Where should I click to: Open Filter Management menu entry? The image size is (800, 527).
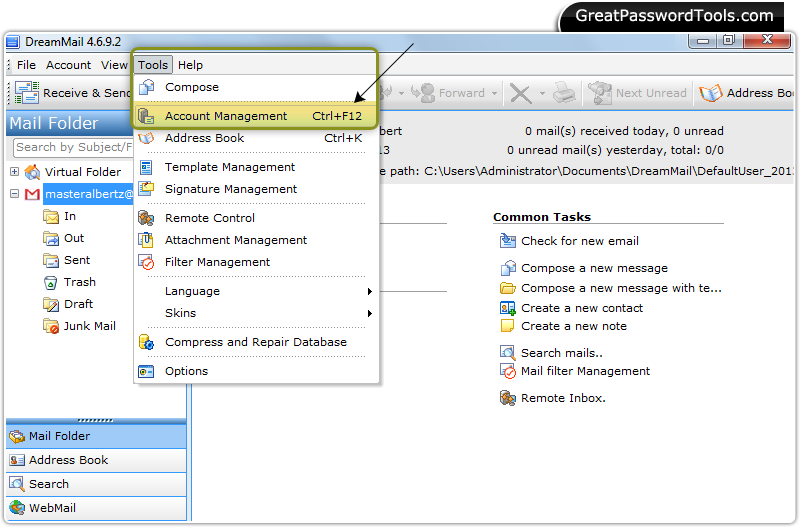point(256,262)
